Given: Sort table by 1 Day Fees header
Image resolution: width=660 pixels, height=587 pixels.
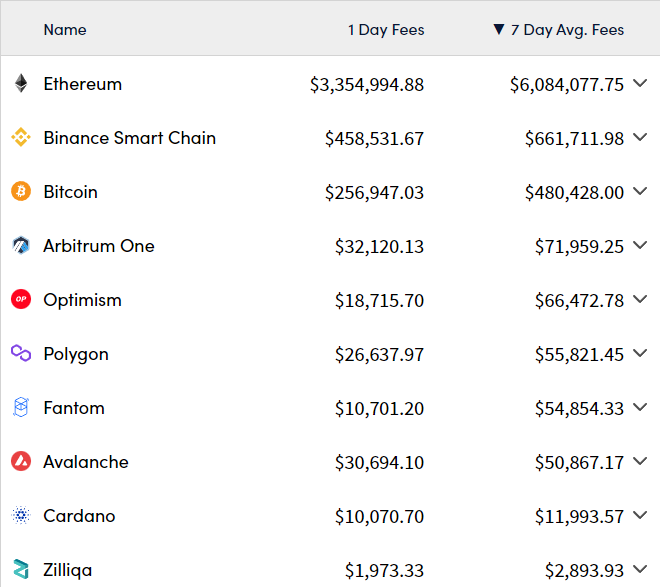Looking at the screenshot, I should click(x=386, y=30).
